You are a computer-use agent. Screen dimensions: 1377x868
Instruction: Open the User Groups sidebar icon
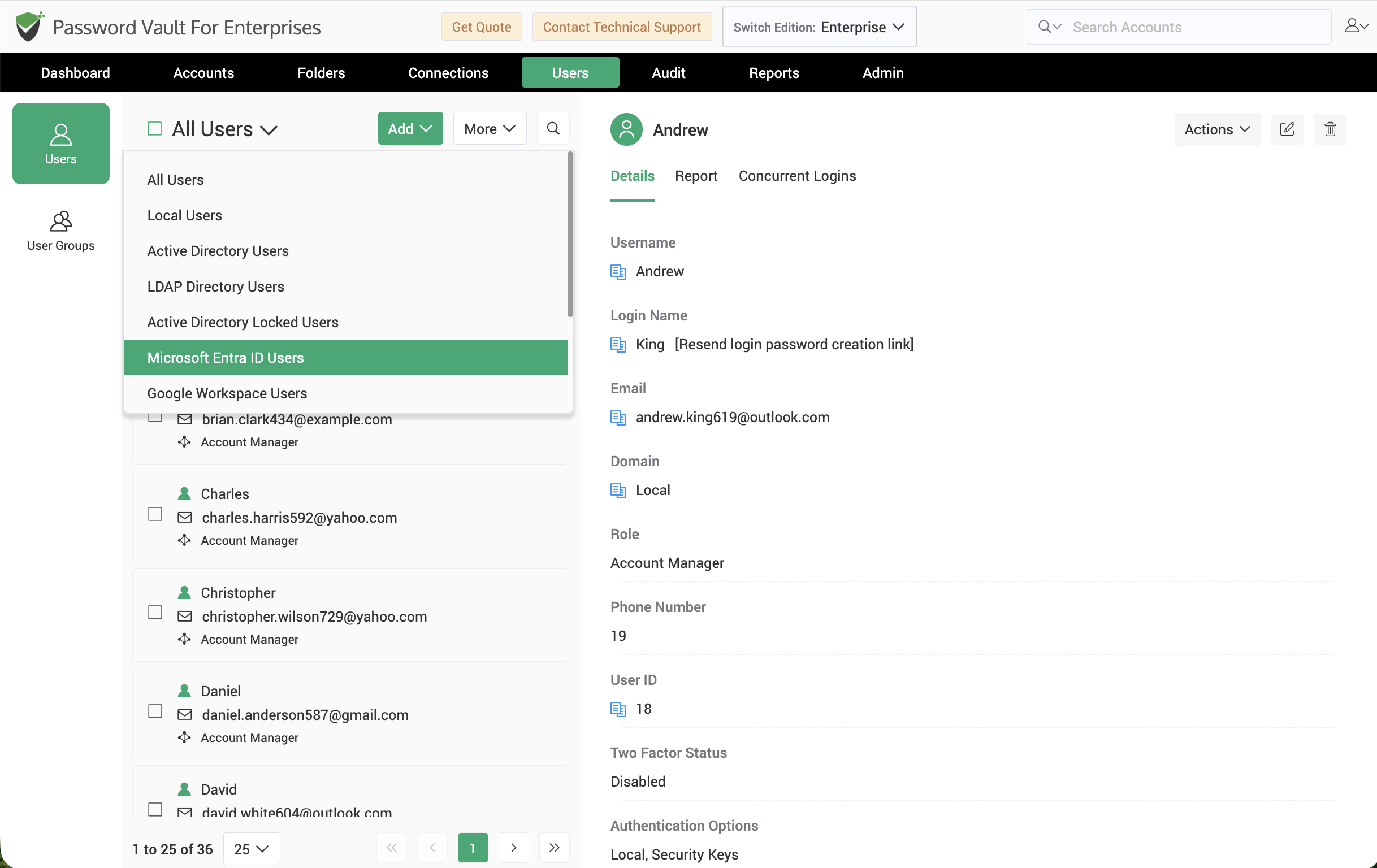point(60,231)
